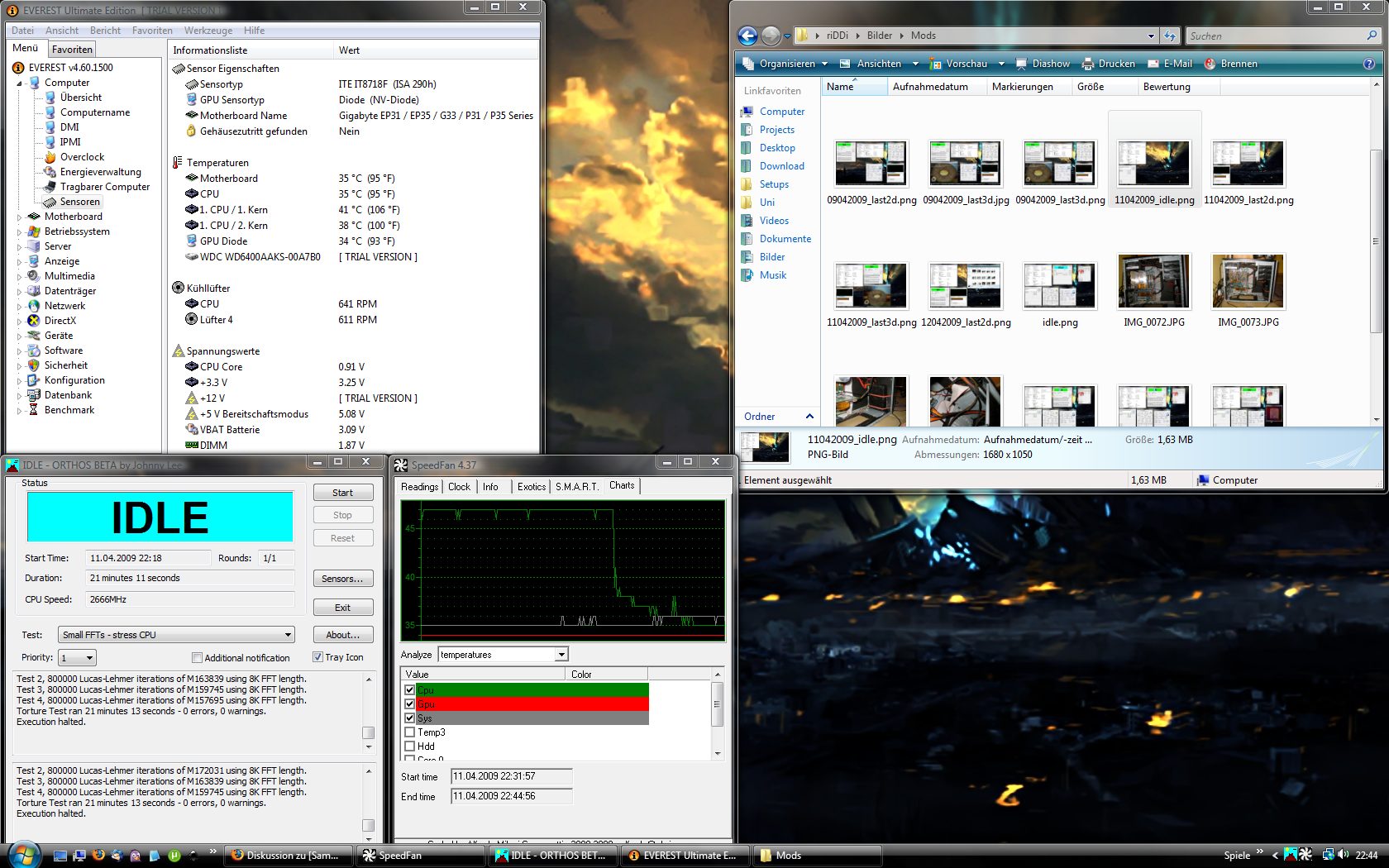This screenshot has height=868, width=1389.
Task: Click the Firefox quick launch icon
Action: point(98,856)
